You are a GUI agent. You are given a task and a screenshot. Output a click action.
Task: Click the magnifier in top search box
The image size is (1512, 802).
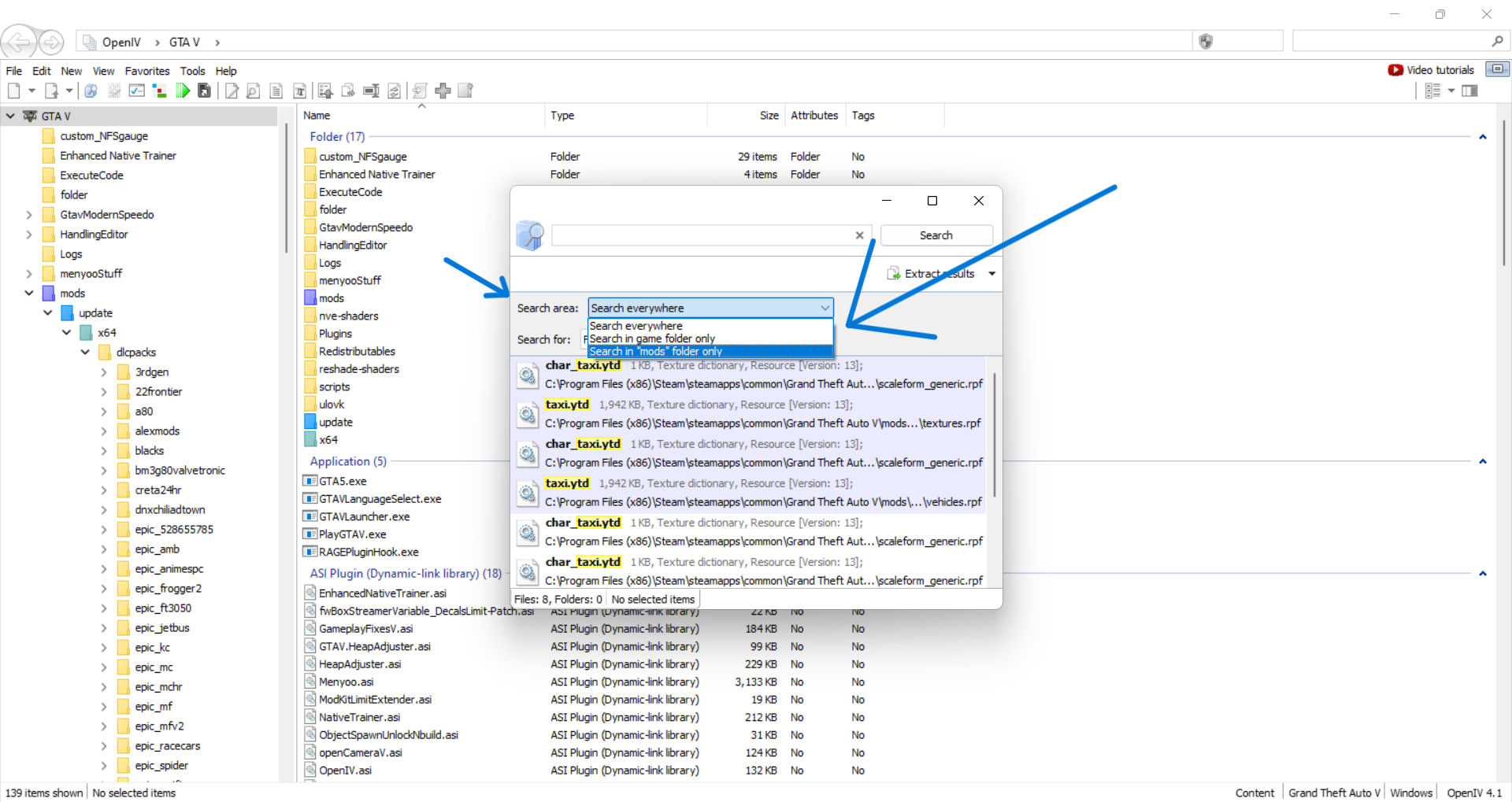1497,41
